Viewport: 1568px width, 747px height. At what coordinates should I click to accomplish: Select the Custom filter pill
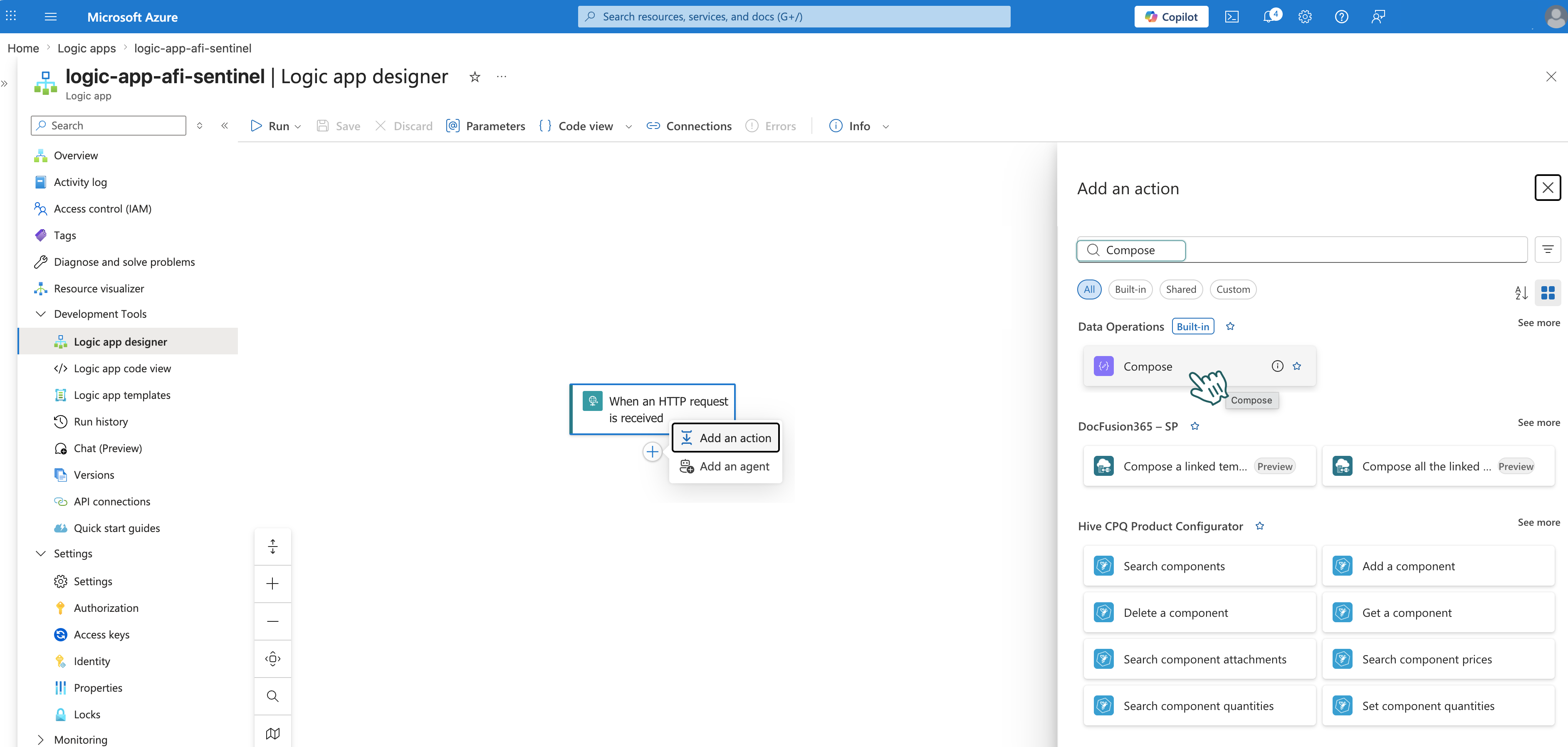click(1233, 289)
